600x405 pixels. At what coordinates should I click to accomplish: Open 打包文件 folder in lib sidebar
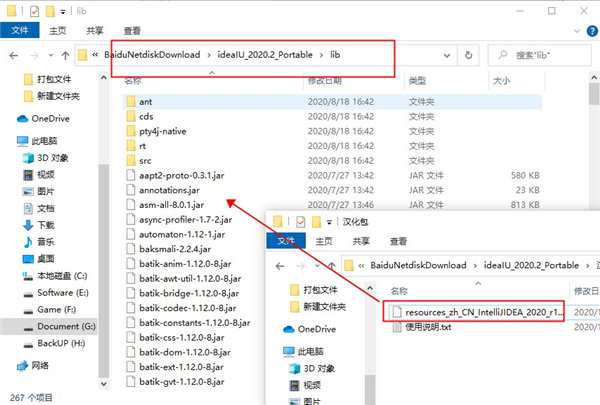click(54, 79)
